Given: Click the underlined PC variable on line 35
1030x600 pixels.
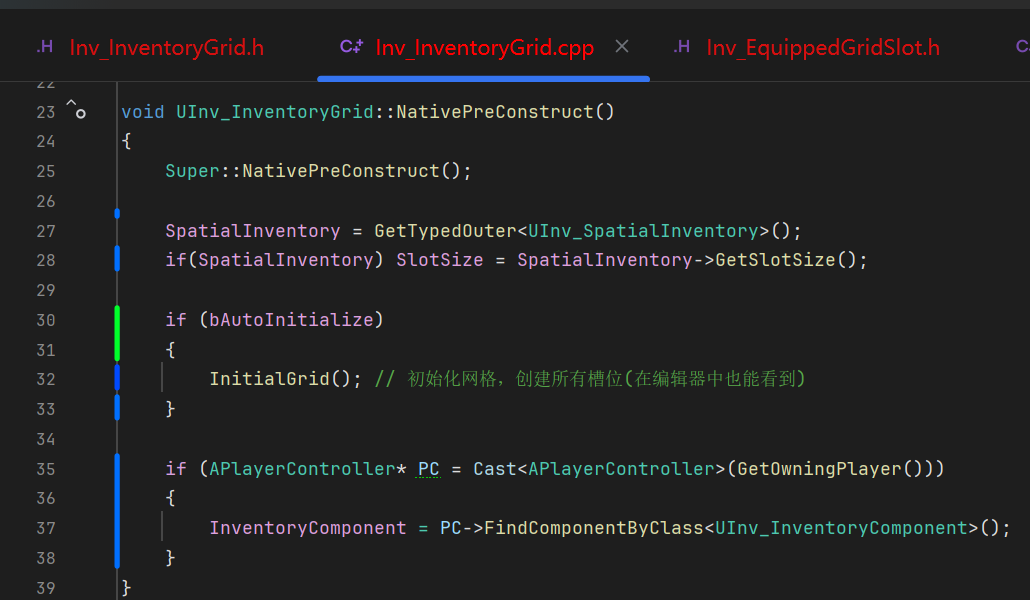Looking at the screenshot, I should pos(428,469).
